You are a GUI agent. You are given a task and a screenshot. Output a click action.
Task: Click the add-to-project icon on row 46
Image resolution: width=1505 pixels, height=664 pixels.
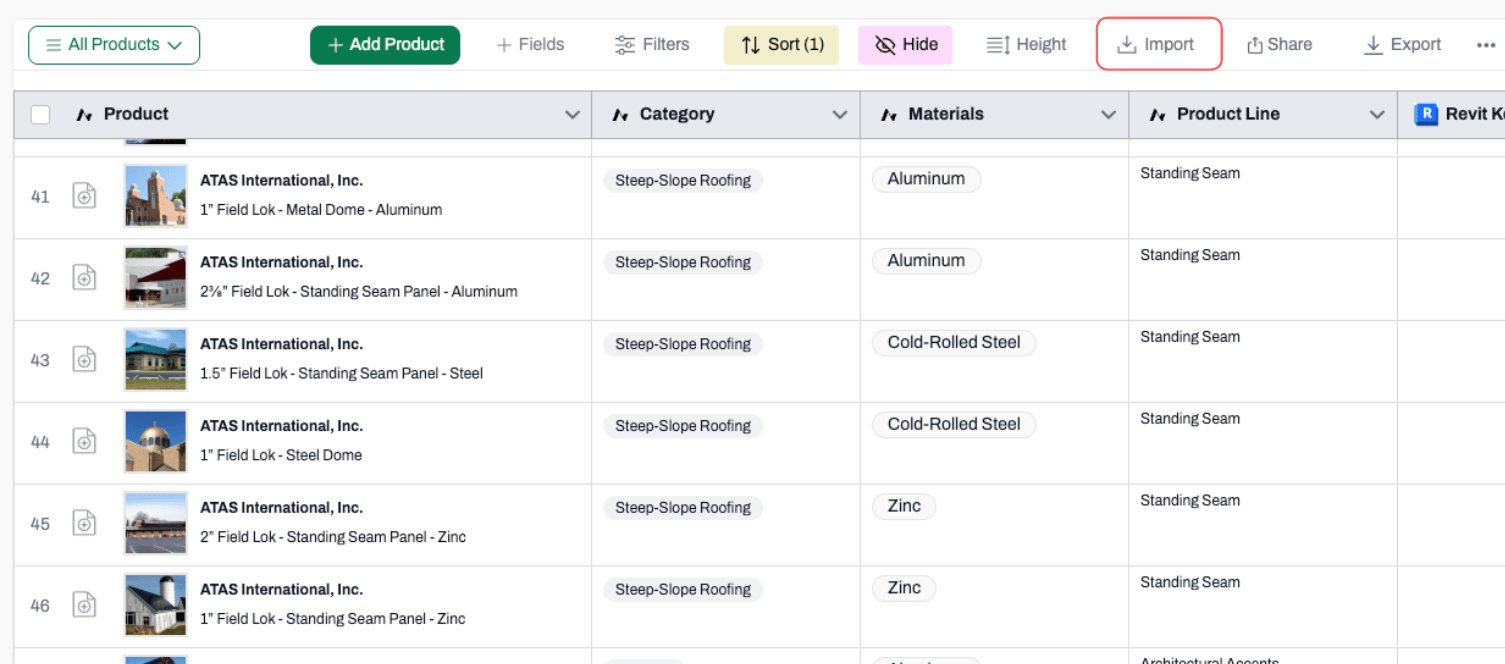click(x=85, y=605)
